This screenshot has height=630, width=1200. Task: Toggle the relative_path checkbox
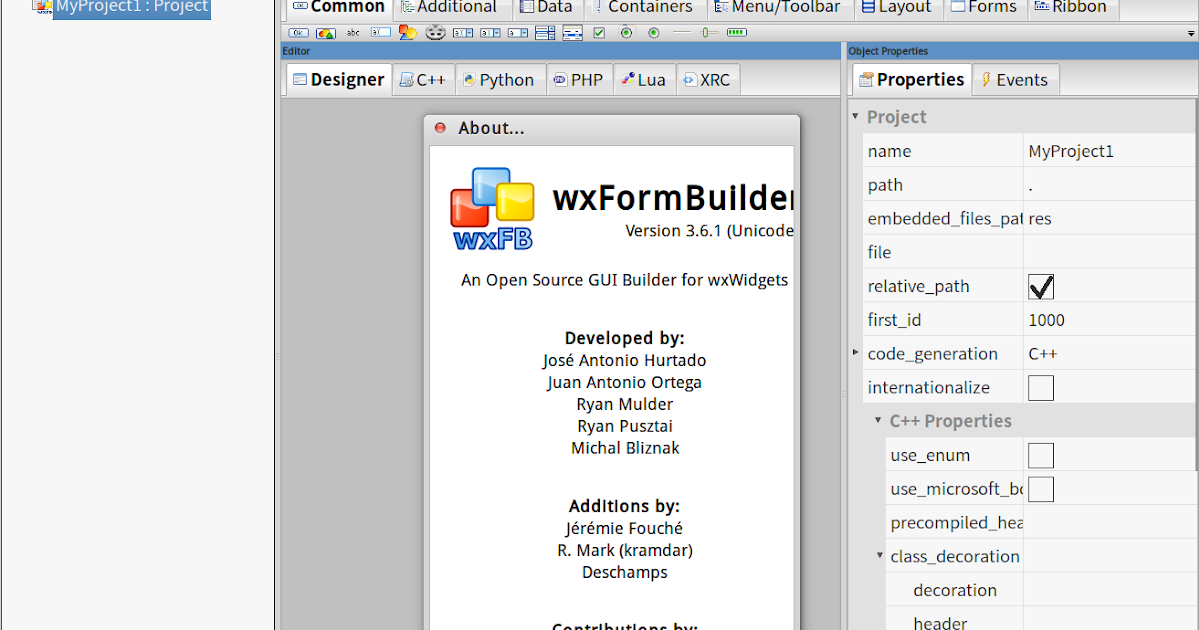pyautogui.click(x=1040, y=286)
